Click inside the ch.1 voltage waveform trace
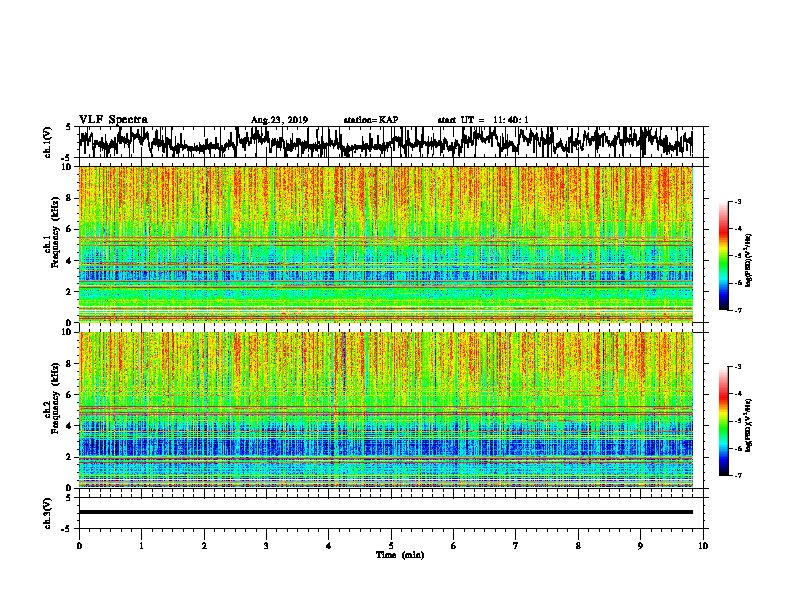The width and height of the screenshot is (792, 612). tap(385, 142)
